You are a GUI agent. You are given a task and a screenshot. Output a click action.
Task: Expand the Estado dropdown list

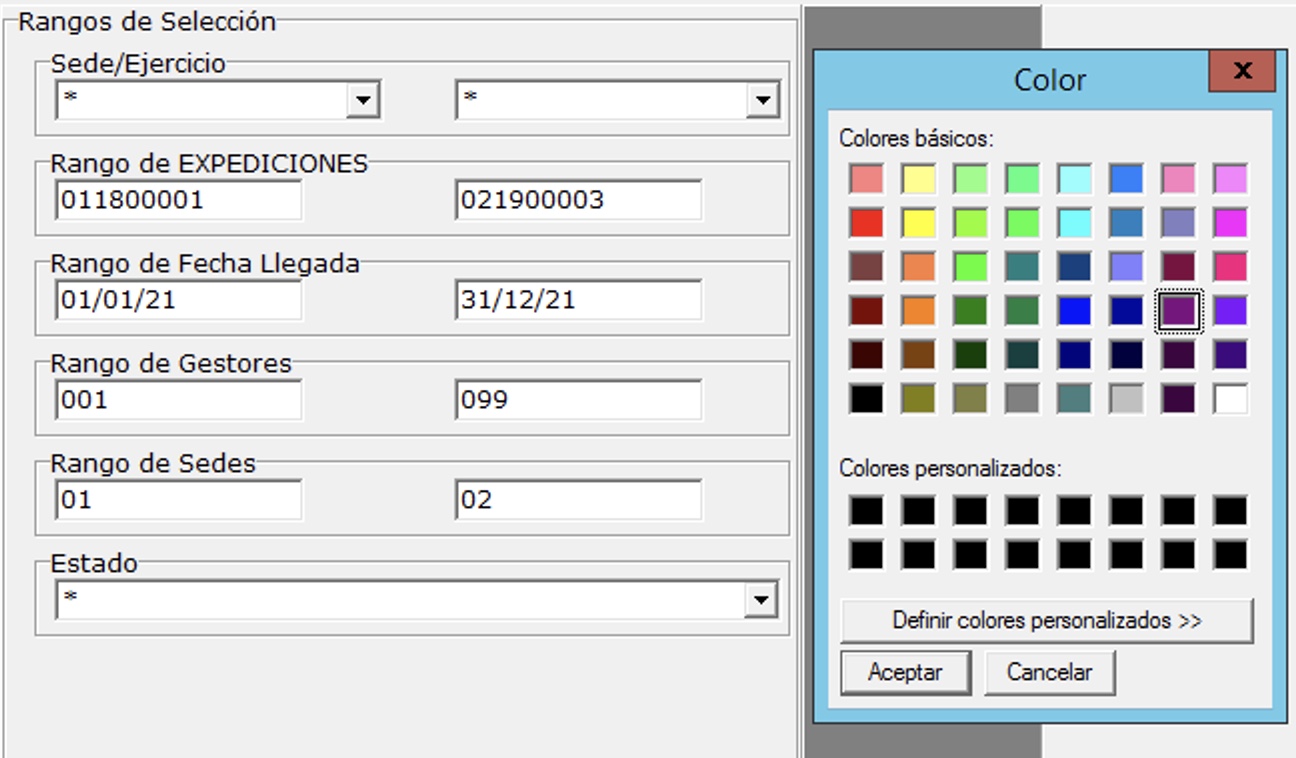[x=762, y=600]
